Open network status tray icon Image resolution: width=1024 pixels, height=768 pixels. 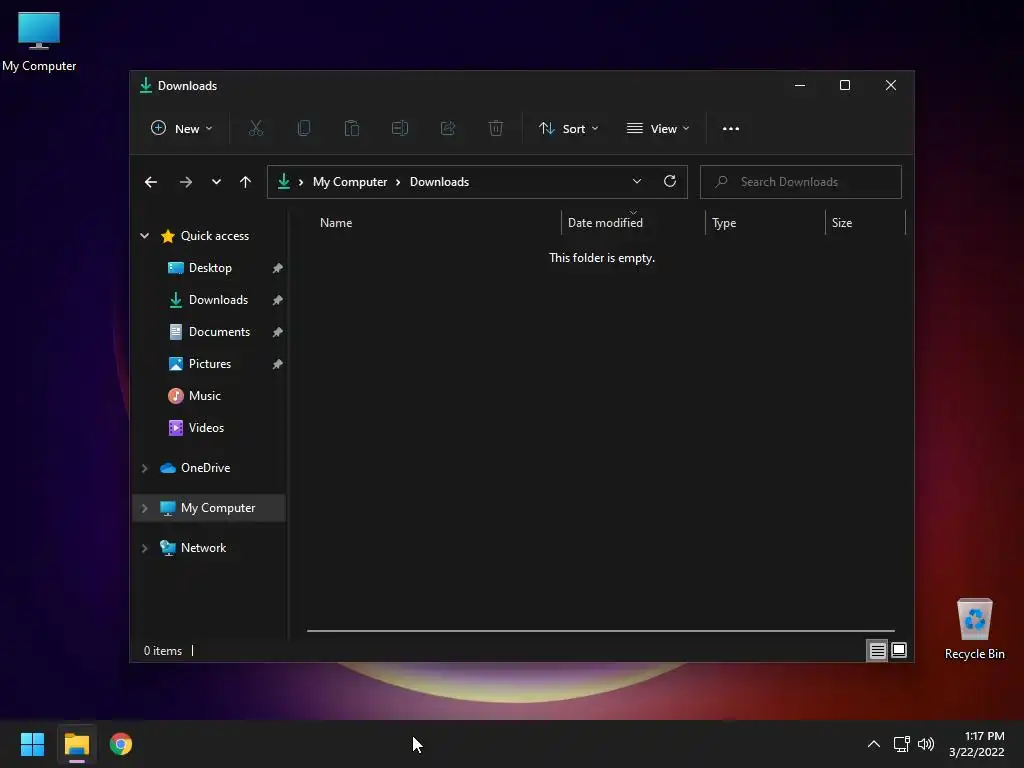coord(902,744)
